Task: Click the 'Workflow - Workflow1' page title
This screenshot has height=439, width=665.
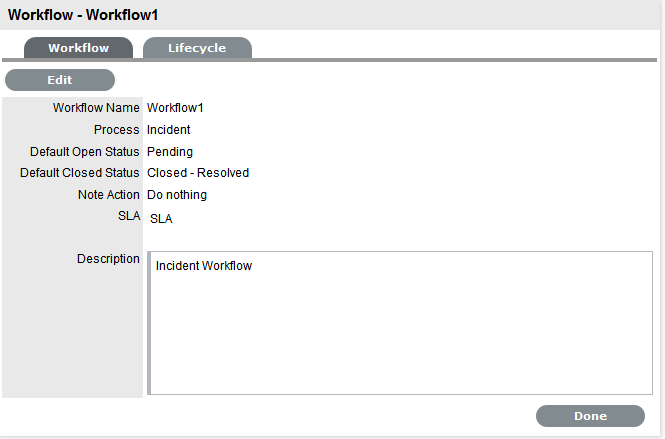Action: 83,15
